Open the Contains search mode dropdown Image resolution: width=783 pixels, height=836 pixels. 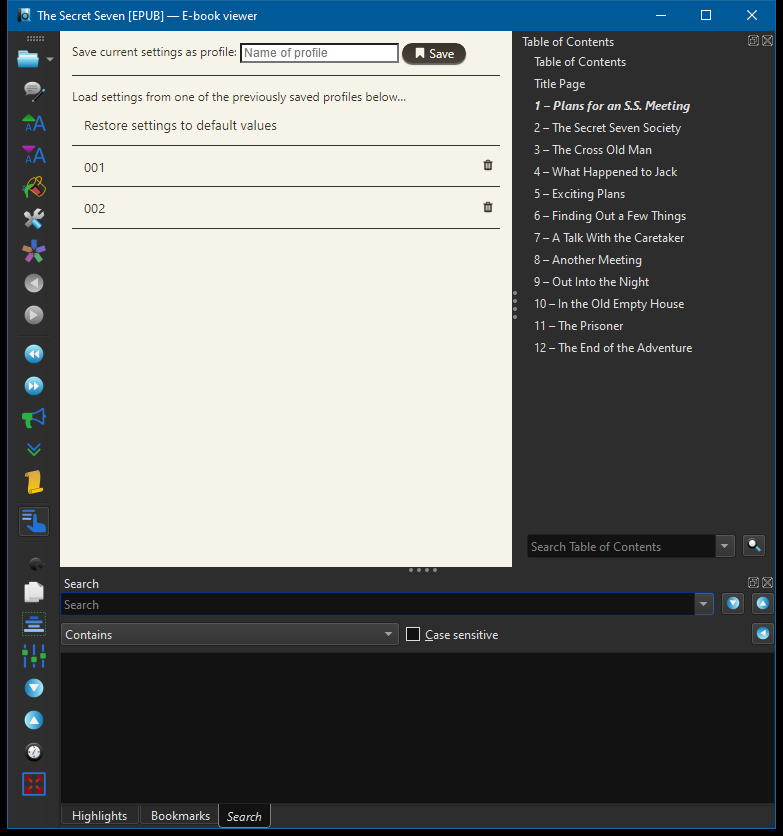(230, 634)
